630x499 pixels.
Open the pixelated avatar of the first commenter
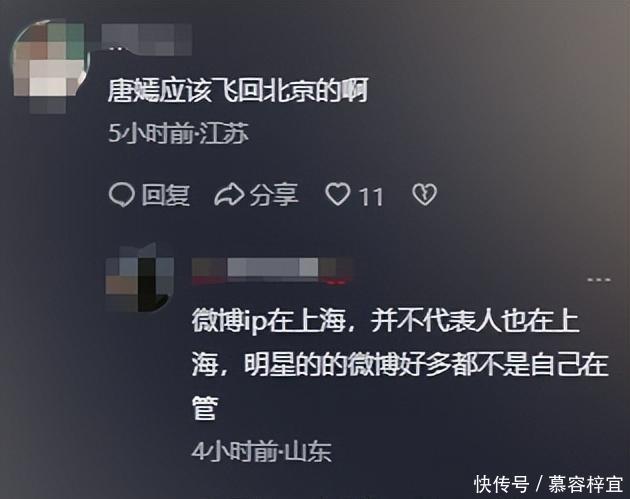[x=50, y=64]
